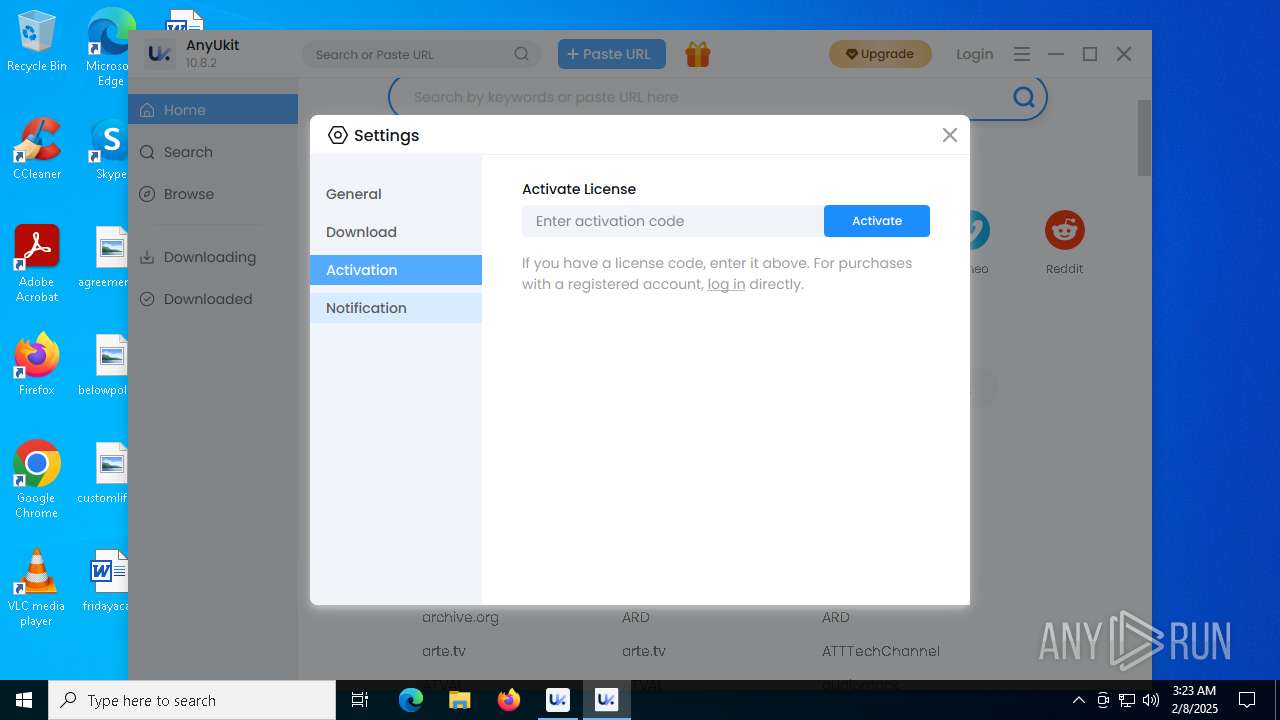This screenshot has width=1280, height=720.
Task: Open Google Chrome desktop icon
Action: coord(37,480)
